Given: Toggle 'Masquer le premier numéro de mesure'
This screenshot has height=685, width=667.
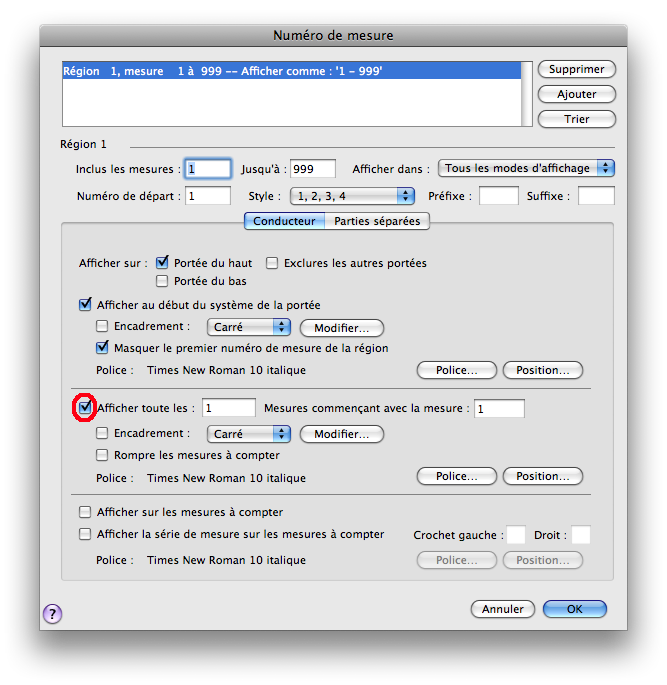Looking at the screenshot, I should coord(102,348).
